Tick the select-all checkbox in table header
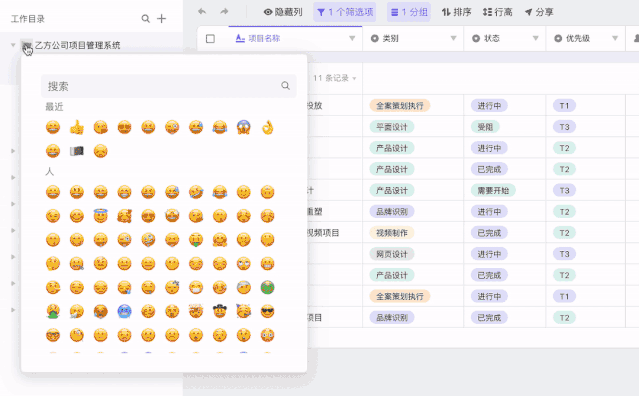The image size is (639, 396). (x=210, y=39)
